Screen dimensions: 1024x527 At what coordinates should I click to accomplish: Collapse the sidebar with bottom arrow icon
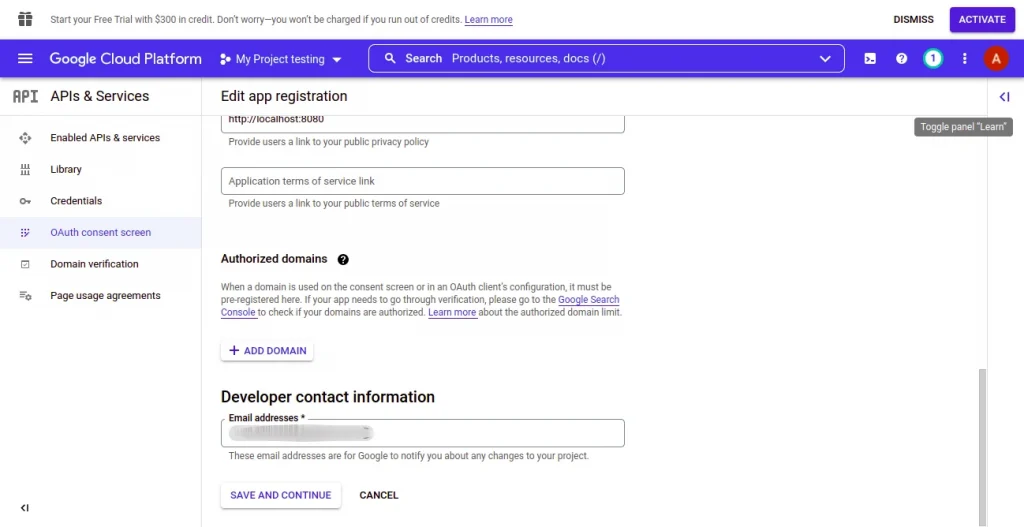(x=25, y=508)
